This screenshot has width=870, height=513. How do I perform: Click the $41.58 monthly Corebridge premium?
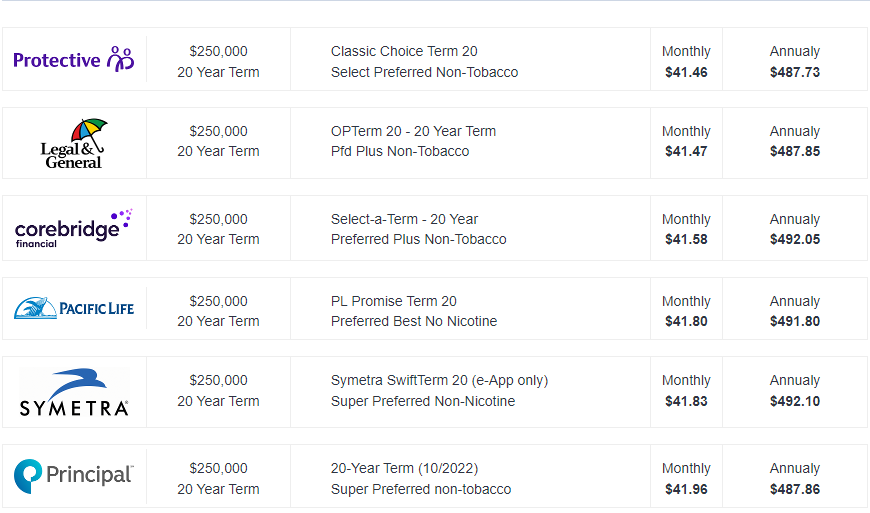pos(686,240)
